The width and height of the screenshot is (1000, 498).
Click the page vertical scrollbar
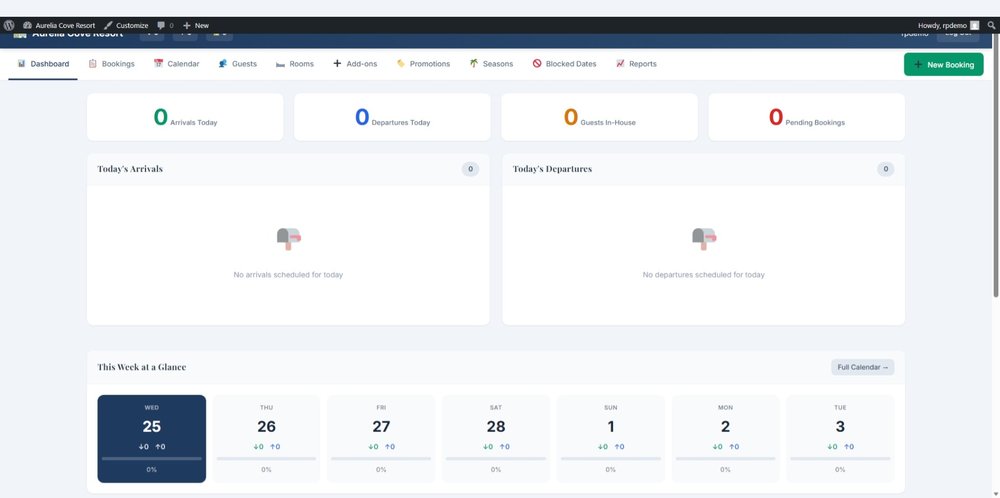pyautogui.click(x=996, y=166)
